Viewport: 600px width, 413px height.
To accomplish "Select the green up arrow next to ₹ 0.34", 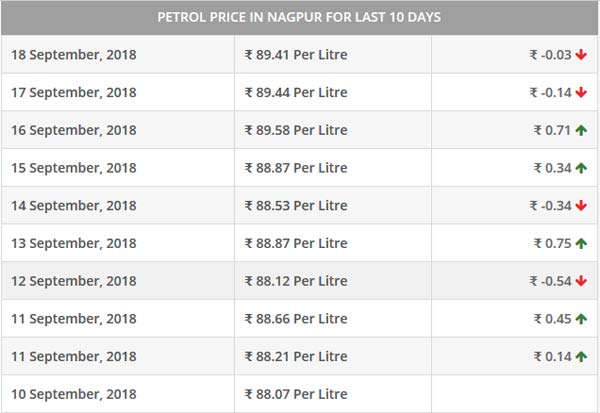I will 581,168.
